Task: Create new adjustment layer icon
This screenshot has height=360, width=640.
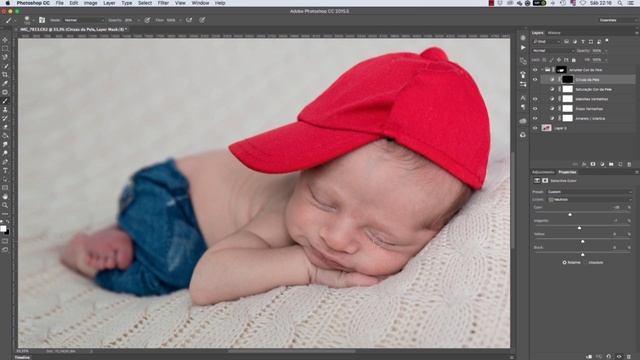Action: click(602, 164)
